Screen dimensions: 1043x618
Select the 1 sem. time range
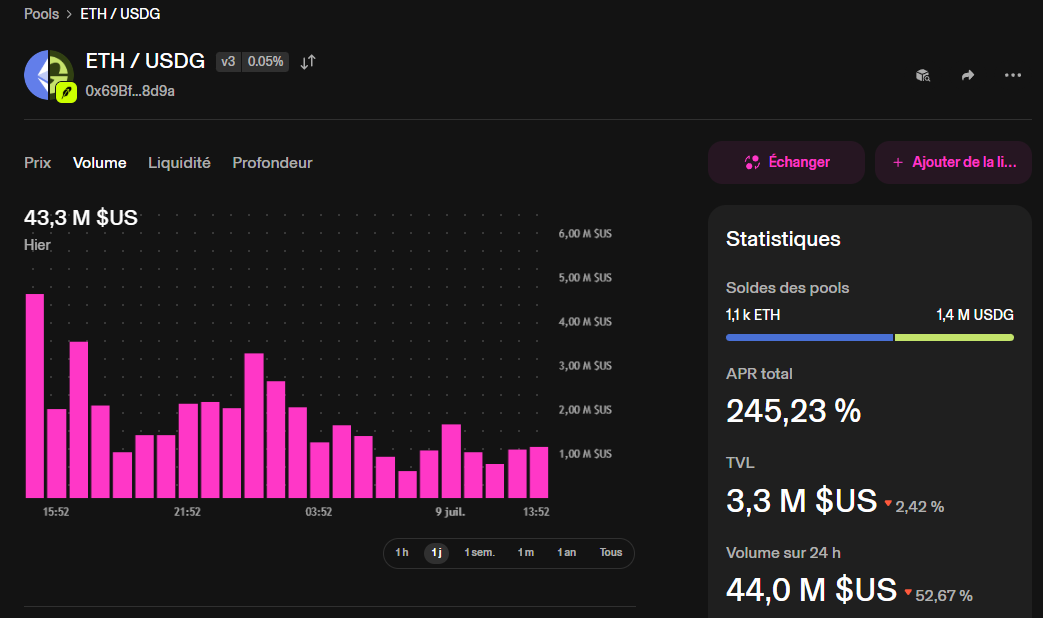tap(480, 553)
